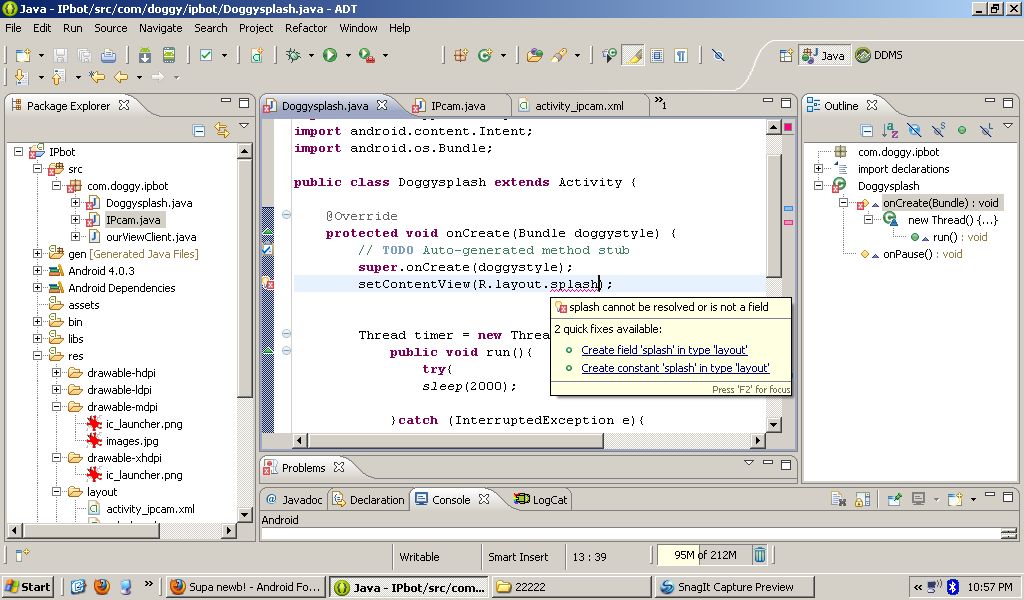Switch to the DDMS perspective

pyautogui.click(x=878, y=56)
